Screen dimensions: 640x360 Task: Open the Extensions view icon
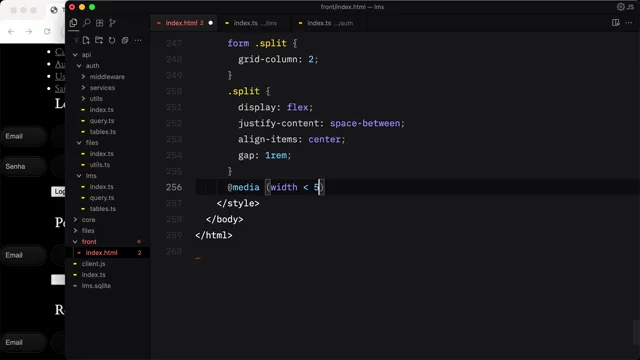coord(99,23)
